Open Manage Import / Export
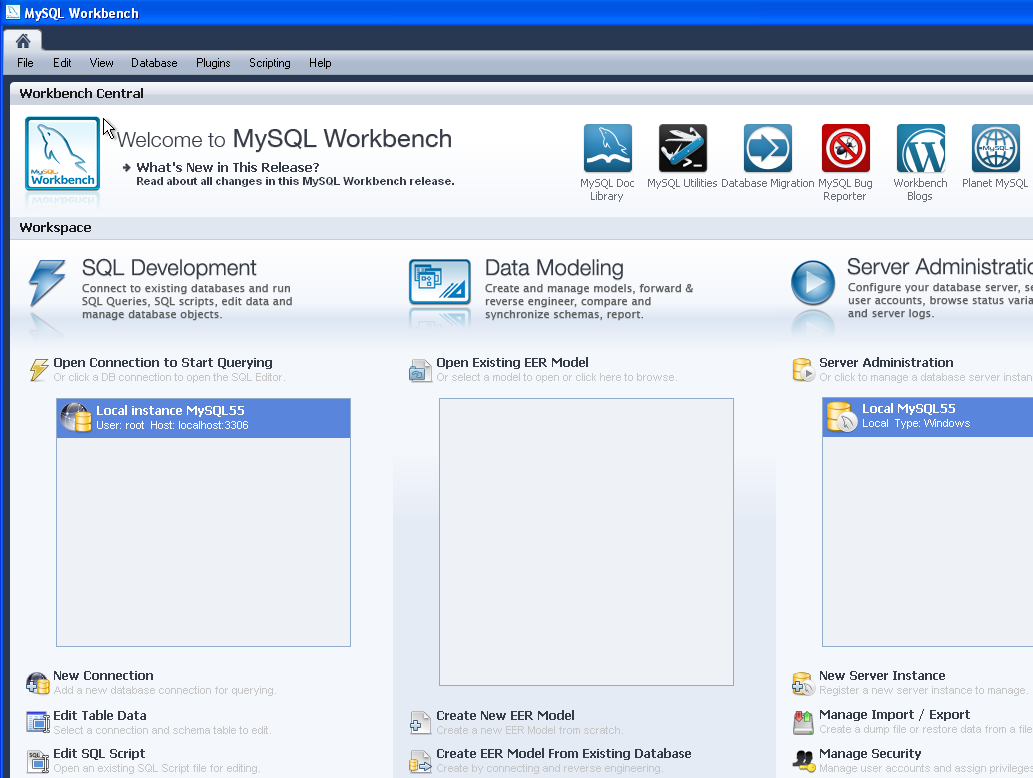The height and width of the screenshot is (778, 1033). (x=894, y=715)
